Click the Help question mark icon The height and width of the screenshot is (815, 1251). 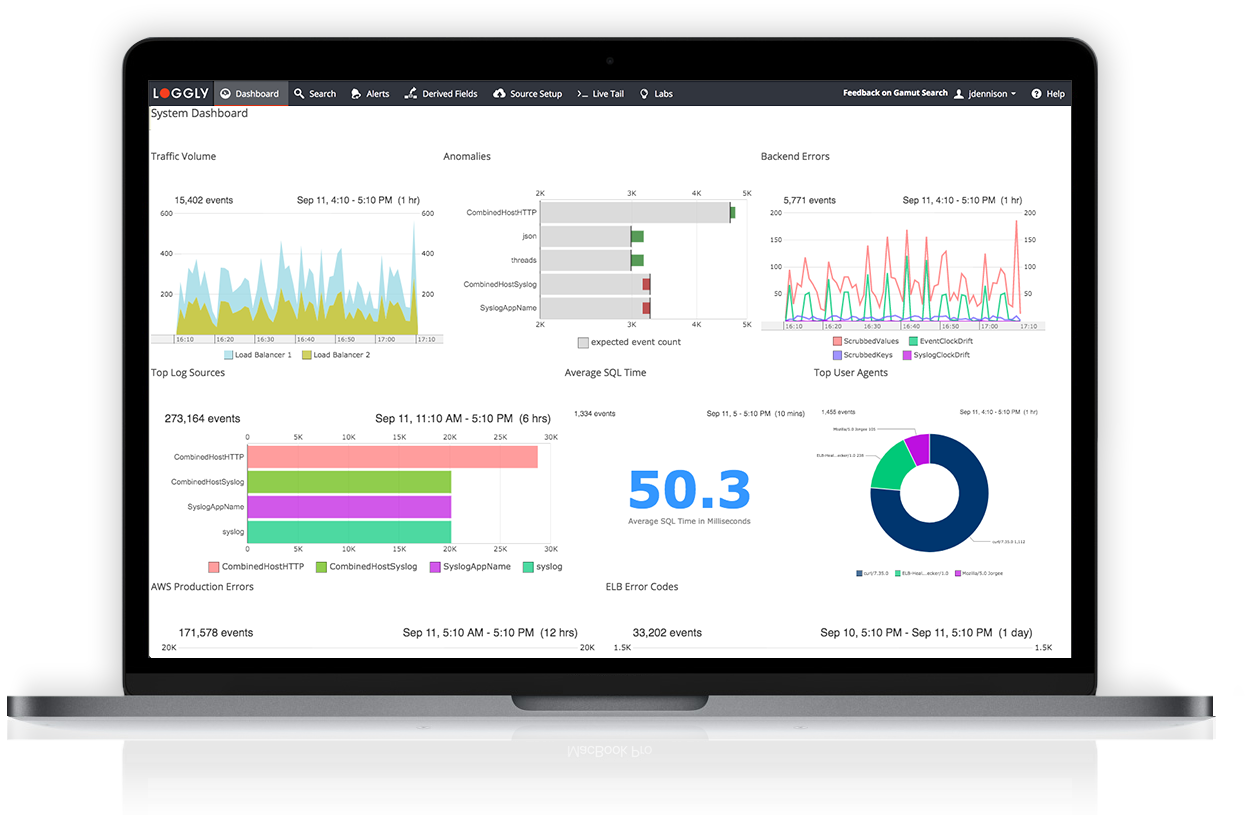(x=1036, y=94)
